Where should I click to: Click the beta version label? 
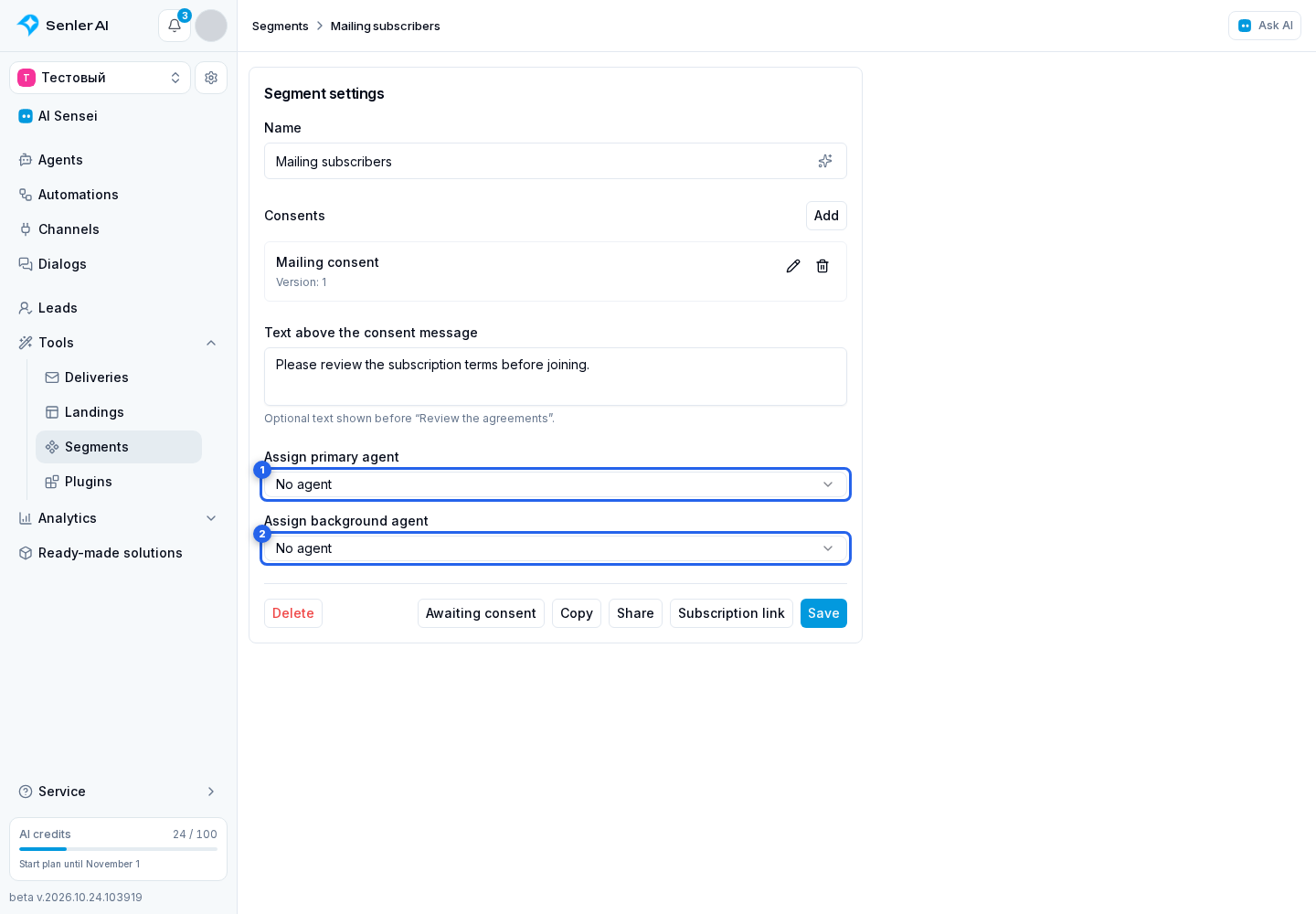click(76, 898)
